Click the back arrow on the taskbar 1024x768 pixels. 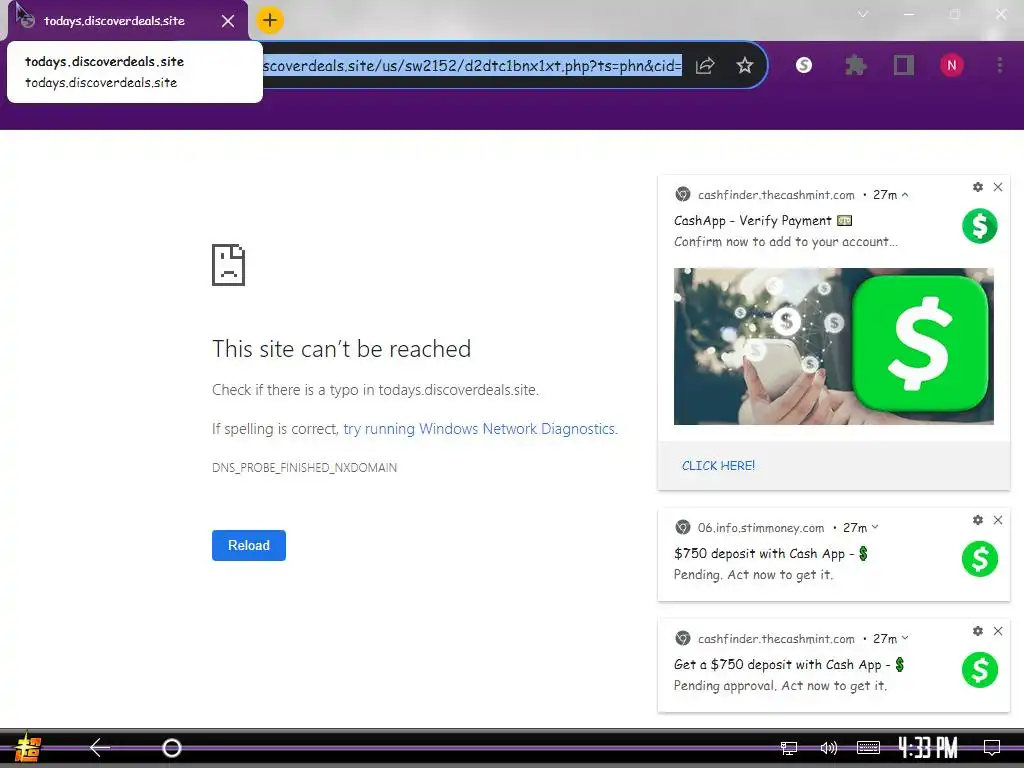point(100,748)
